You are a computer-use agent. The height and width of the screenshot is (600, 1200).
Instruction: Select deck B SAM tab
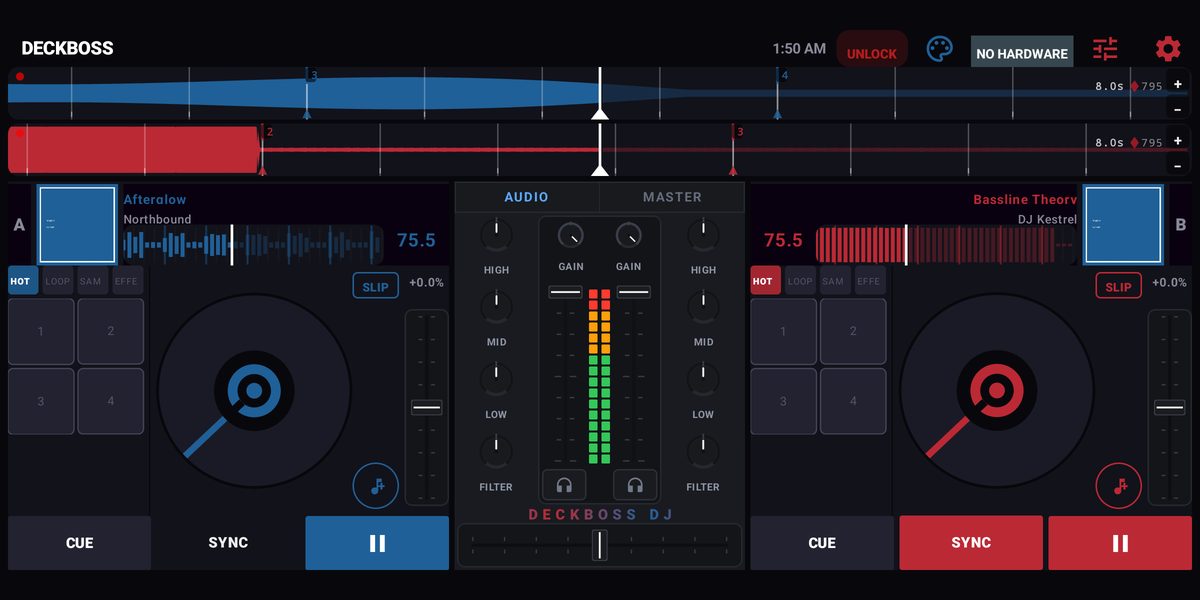click(x=834, y=281)
